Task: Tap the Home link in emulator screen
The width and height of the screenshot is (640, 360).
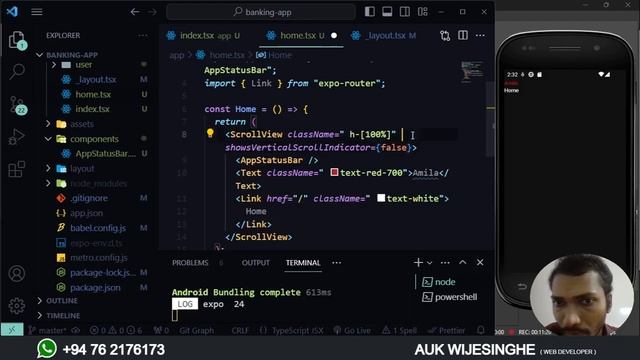Action: pos(511,90)
